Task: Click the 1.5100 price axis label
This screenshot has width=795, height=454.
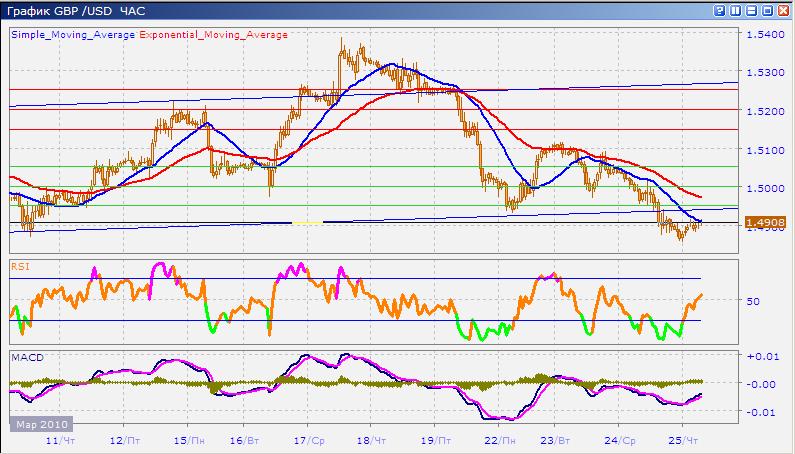Action: (765, 150)
